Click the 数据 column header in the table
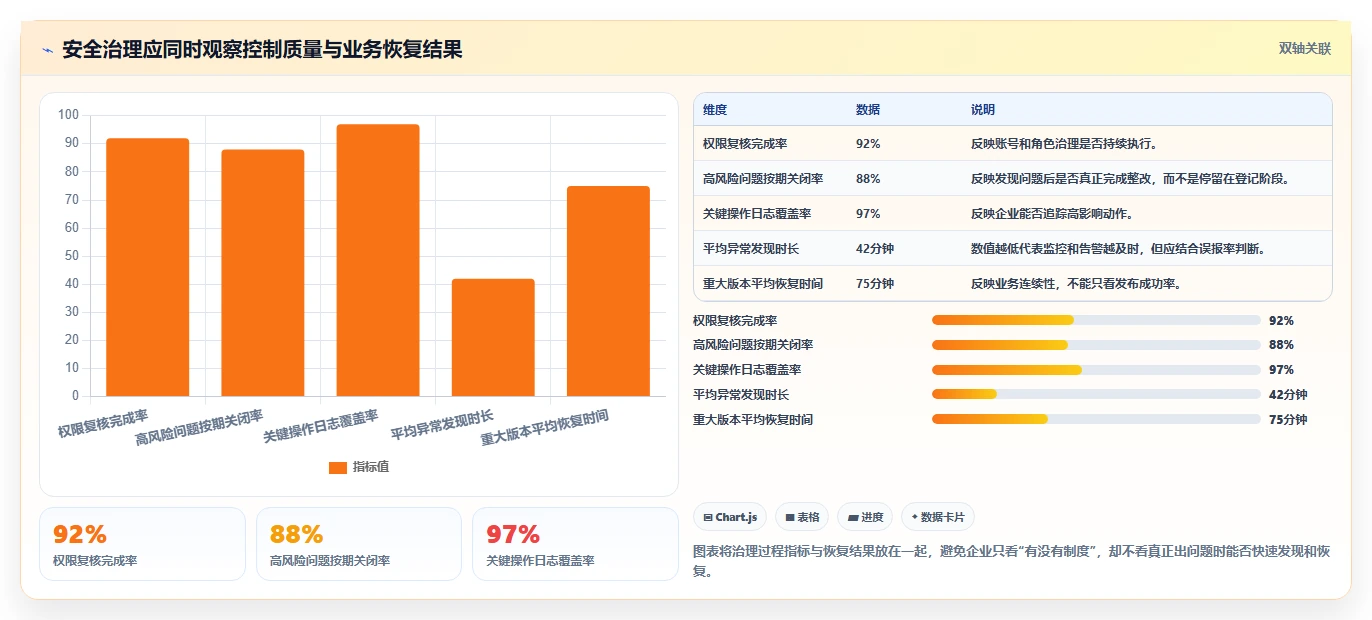Viewport: 1372px width, 620px height. (x=868, y=109)
